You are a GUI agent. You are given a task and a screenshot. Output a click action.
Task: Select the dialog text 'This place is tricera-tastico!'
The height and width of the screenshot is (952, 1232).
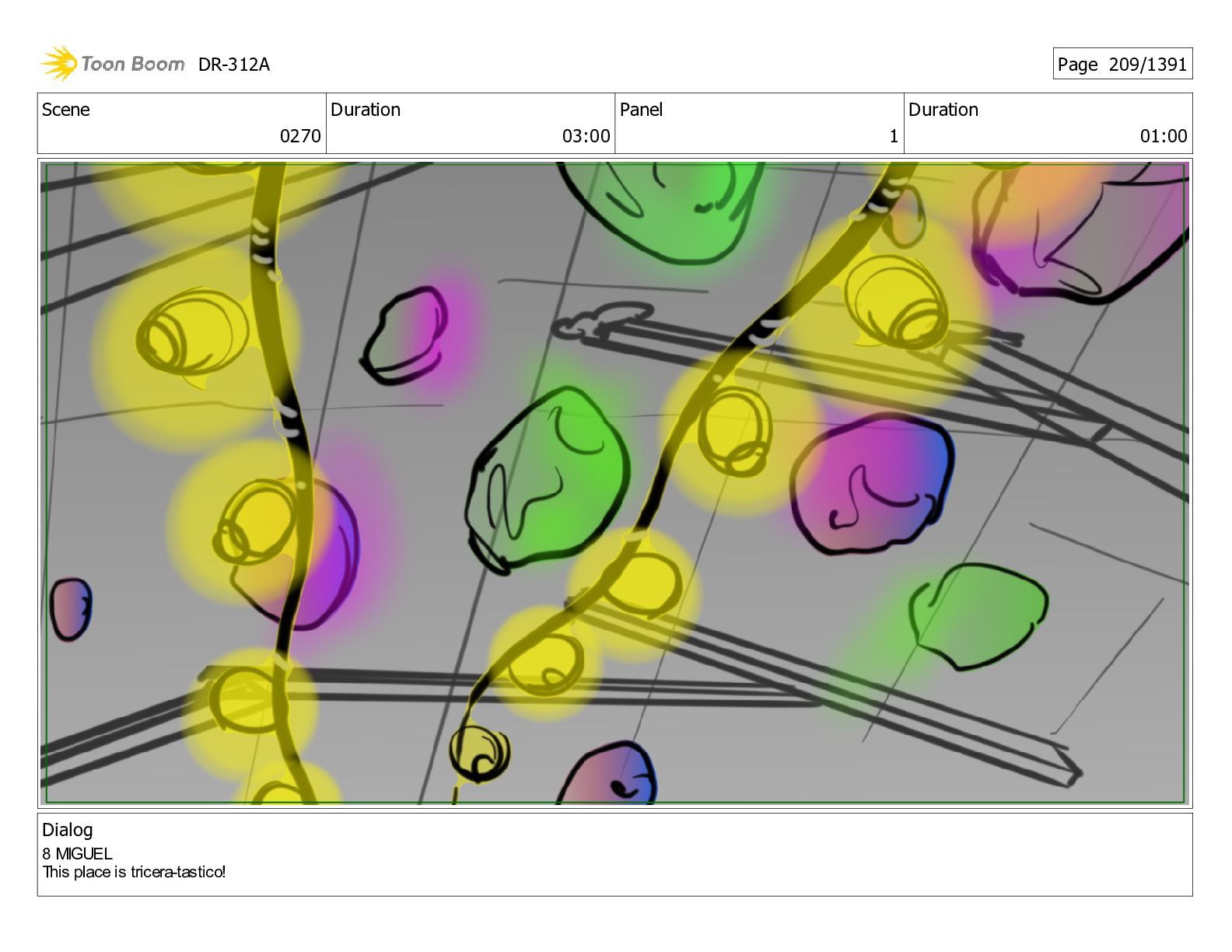coord(135,872)
